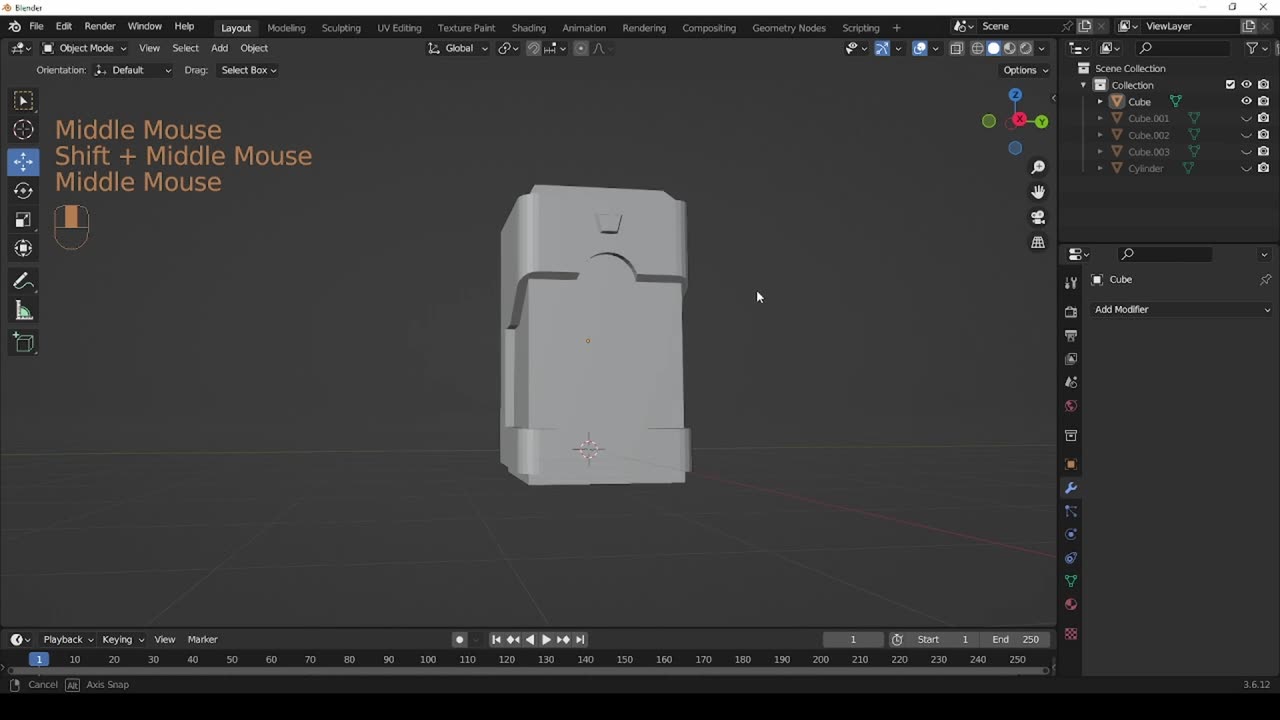Open the Scene properties tab
The image size is (1280, 720).
(1071, 382)
